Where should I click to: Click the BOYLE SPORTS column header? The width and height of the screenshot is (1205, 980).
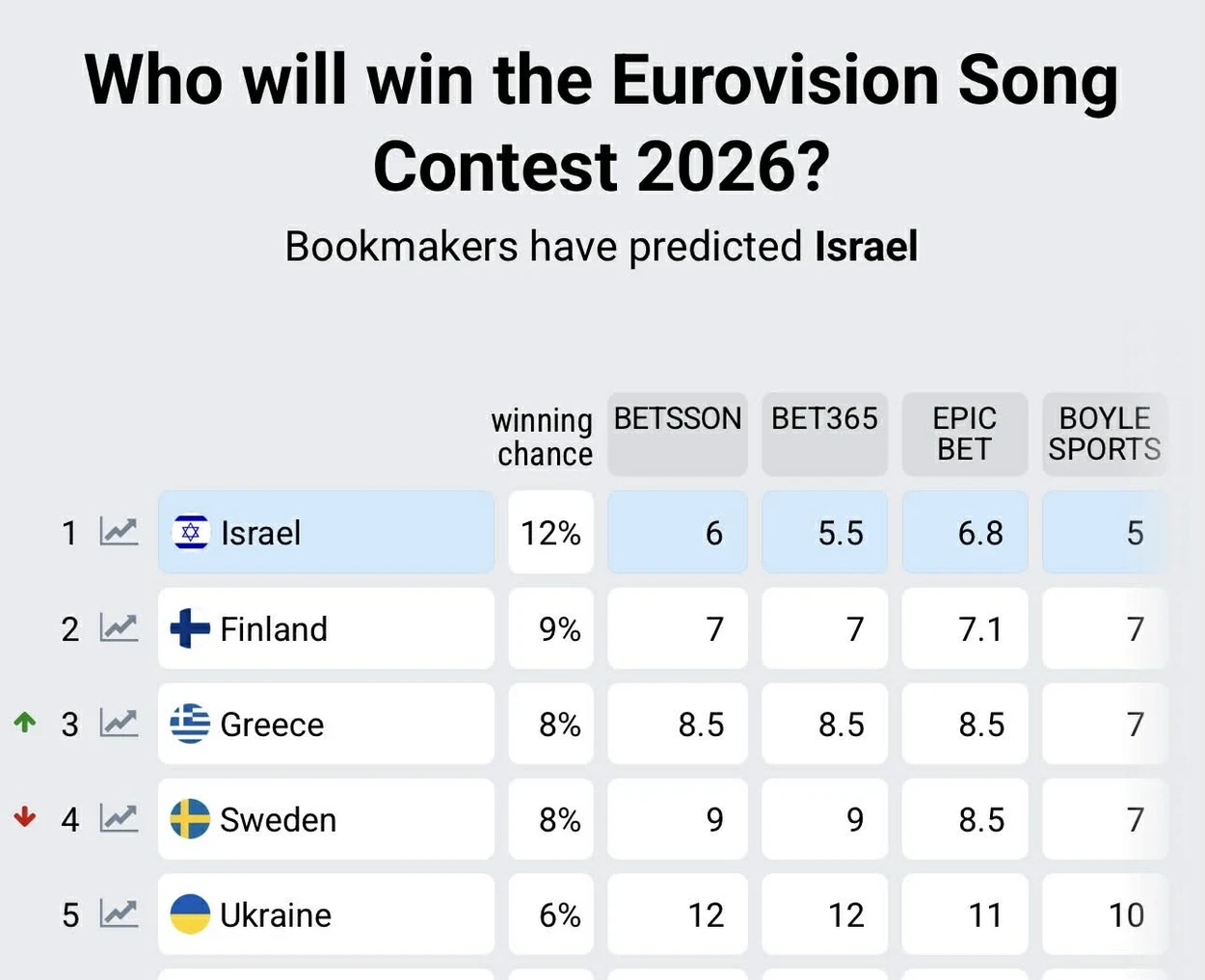pos(1105,434)
